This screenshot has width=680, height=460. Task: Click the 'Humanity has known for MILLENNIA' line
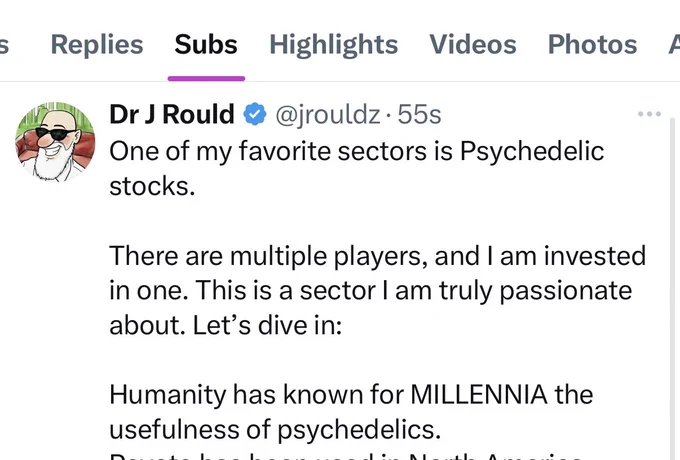tap(351, 395)
